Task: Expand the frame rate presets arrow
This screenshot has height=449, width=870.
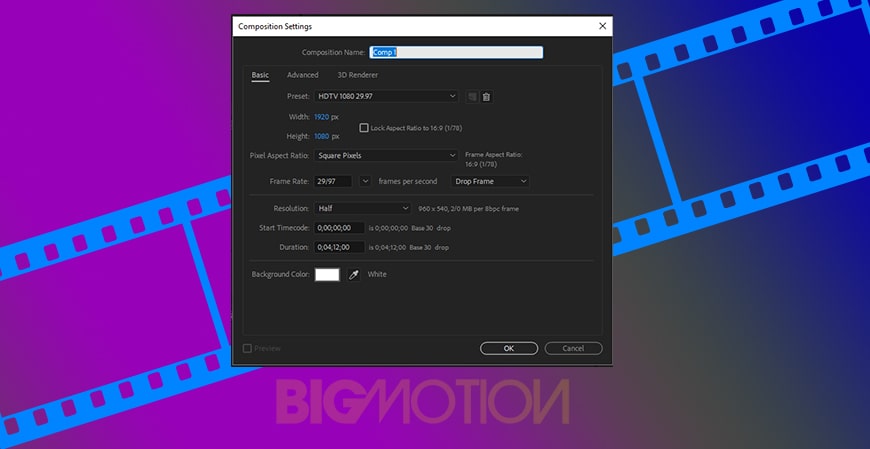Action: (x=365, y=181)
